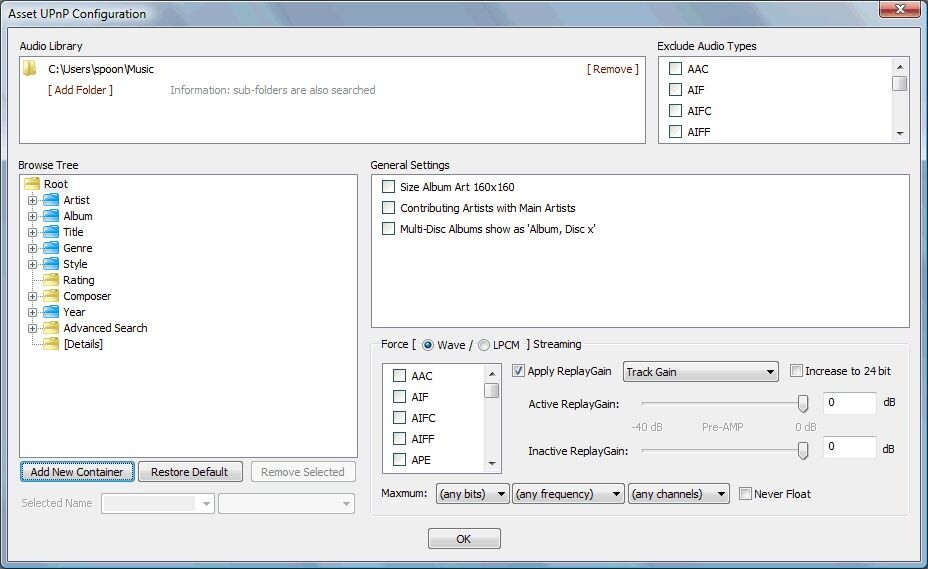Viewport: 928px width, 569px height.
Task: Click the Inactive ReplayGain dB input field
Action: pos(849,447)
